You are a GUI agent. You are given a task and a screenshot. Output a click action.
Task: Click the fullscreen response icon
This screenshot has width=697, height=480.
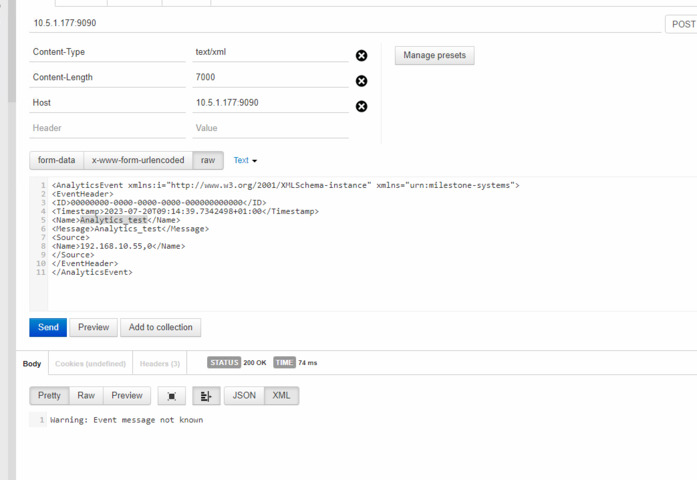(171, 396)
